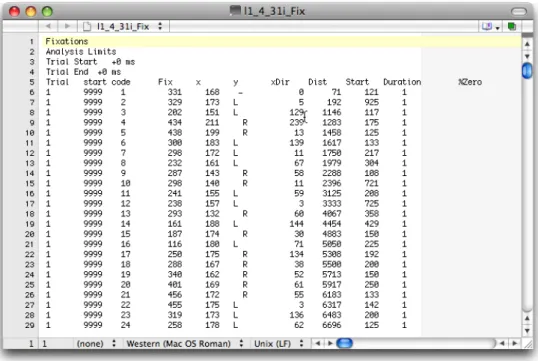Click the bottom down arrow of the vertical scrollbar
This screenshot has width=538, height=361.
tap(527, 330)
